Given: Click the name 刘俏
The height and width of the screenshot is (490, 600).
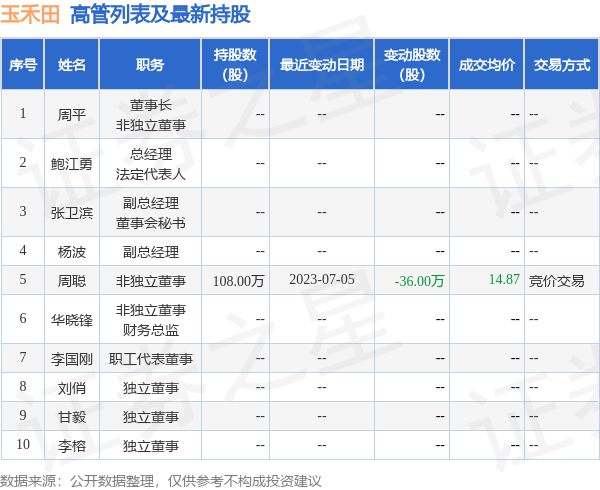Looking at the screenshot, I should tap(72, 388).
